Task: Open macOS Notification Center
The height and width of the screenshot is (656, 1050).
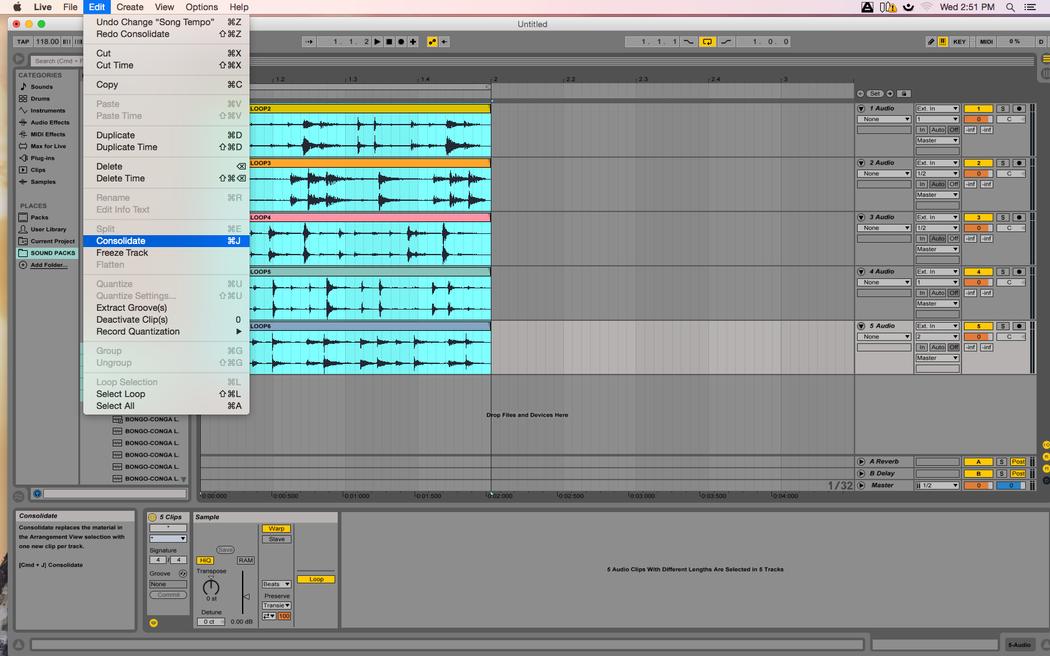Action: click(x=1031, y=7)
